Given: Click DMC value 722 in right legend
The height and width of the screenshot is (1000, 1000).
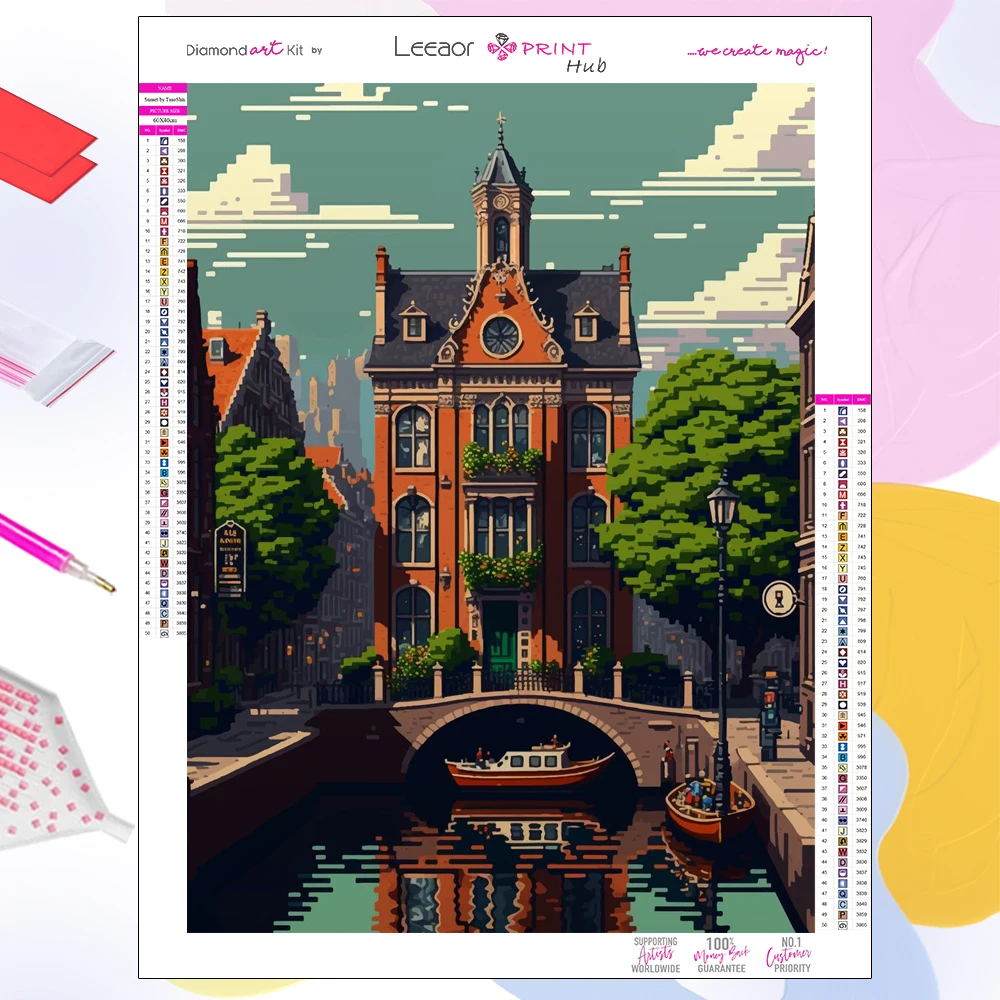Looking at the screenshot, I should point(862,516).
